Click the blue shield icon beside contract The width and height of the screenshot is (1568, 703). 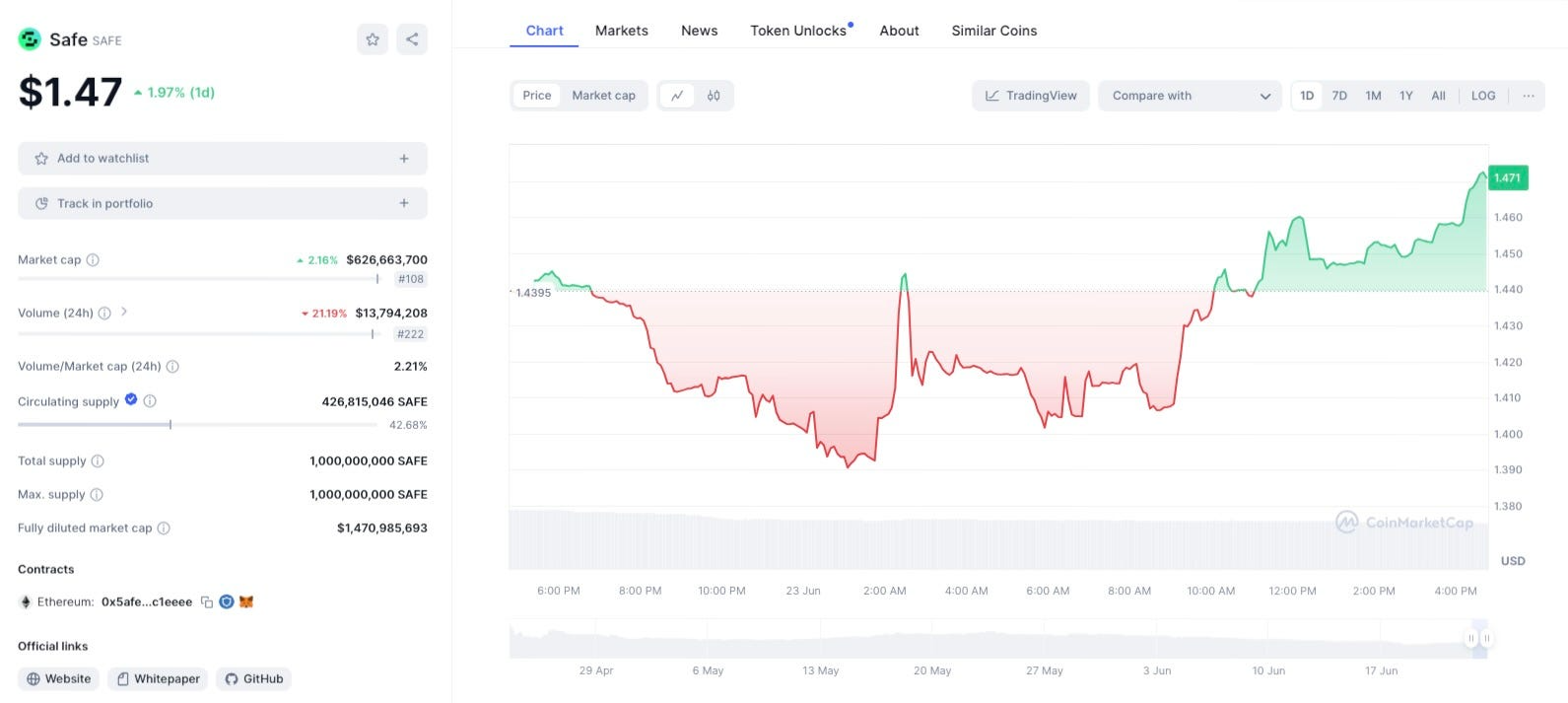click(x=227, y=601)
